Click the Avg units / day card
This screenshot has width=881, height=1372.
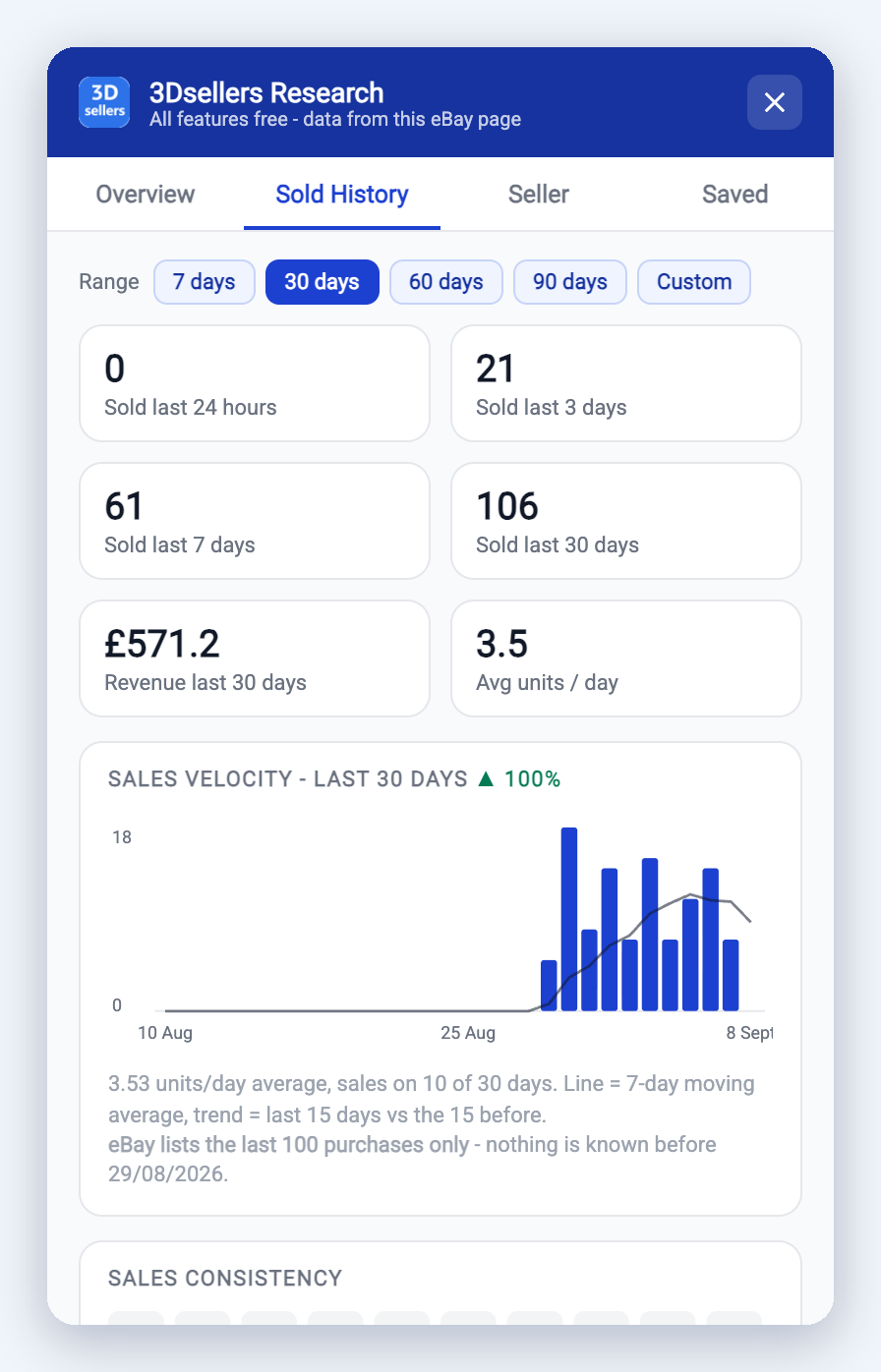click(626, 658)
